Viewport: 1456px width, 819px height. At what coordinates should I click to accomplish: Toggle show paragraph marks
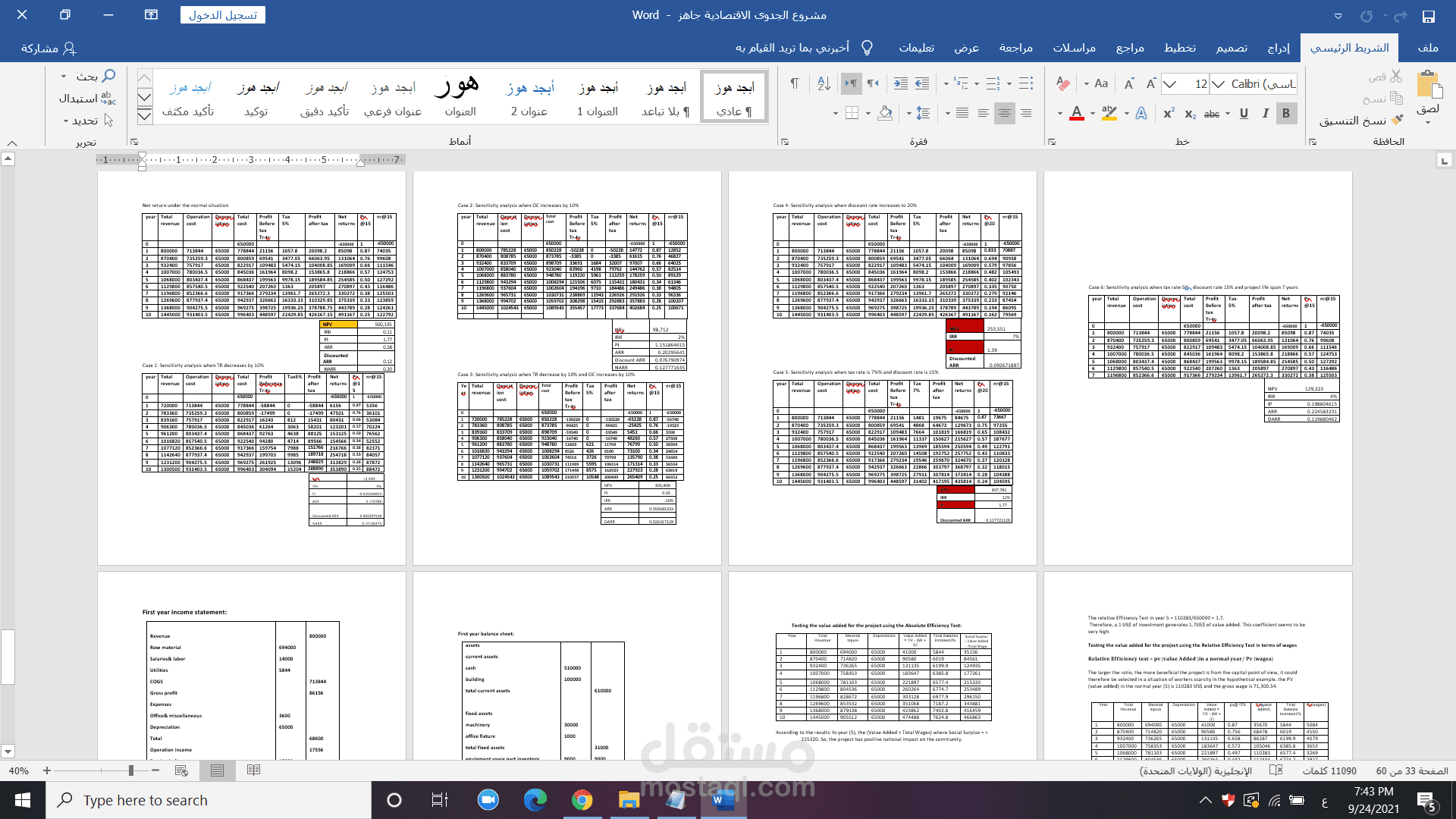click(x=794, y=83)
